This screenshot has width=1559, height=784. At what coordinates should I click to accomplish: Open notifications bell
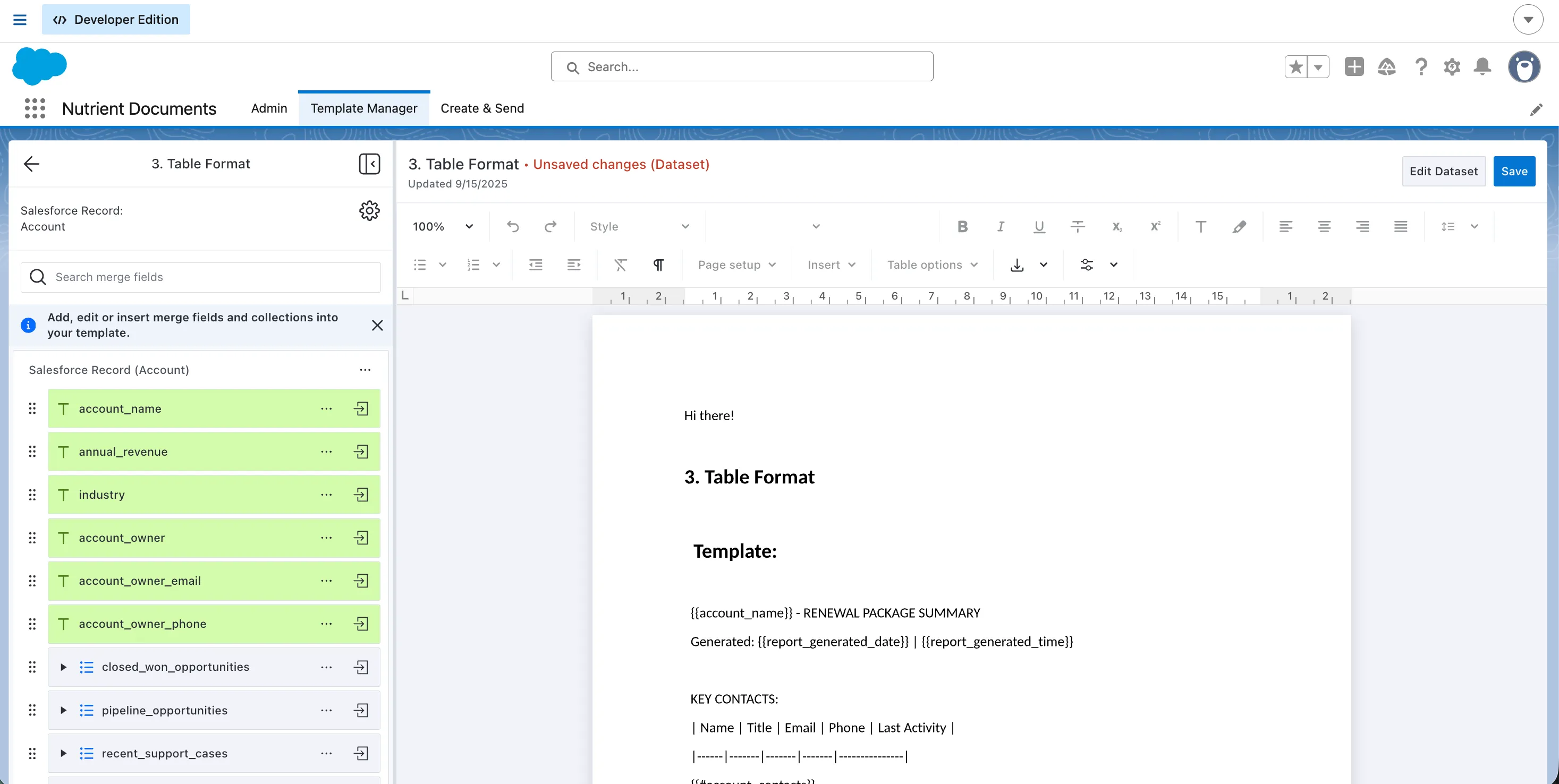point(1482,66)
